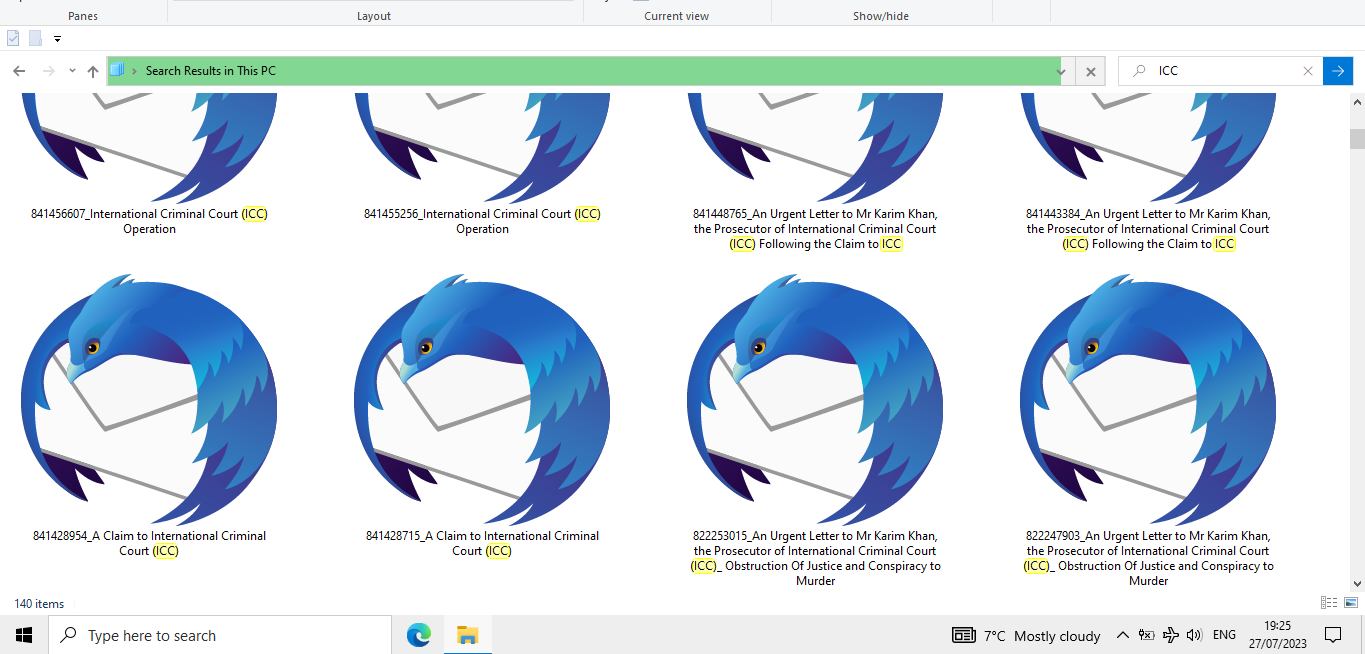Show hidden system tray icons

click(1122, 635)
